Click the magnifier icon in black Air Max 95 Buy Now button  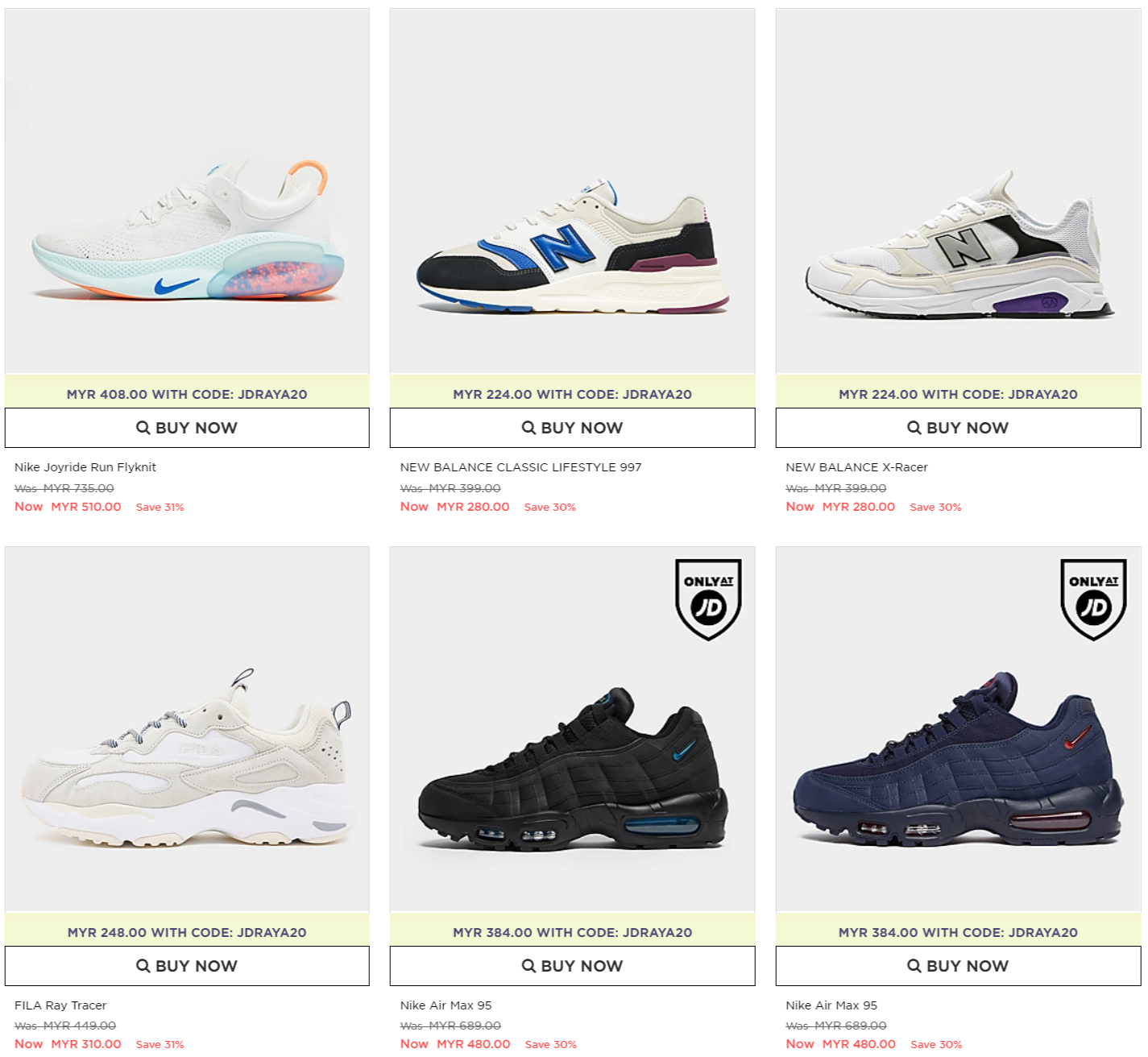pos(528,965)
